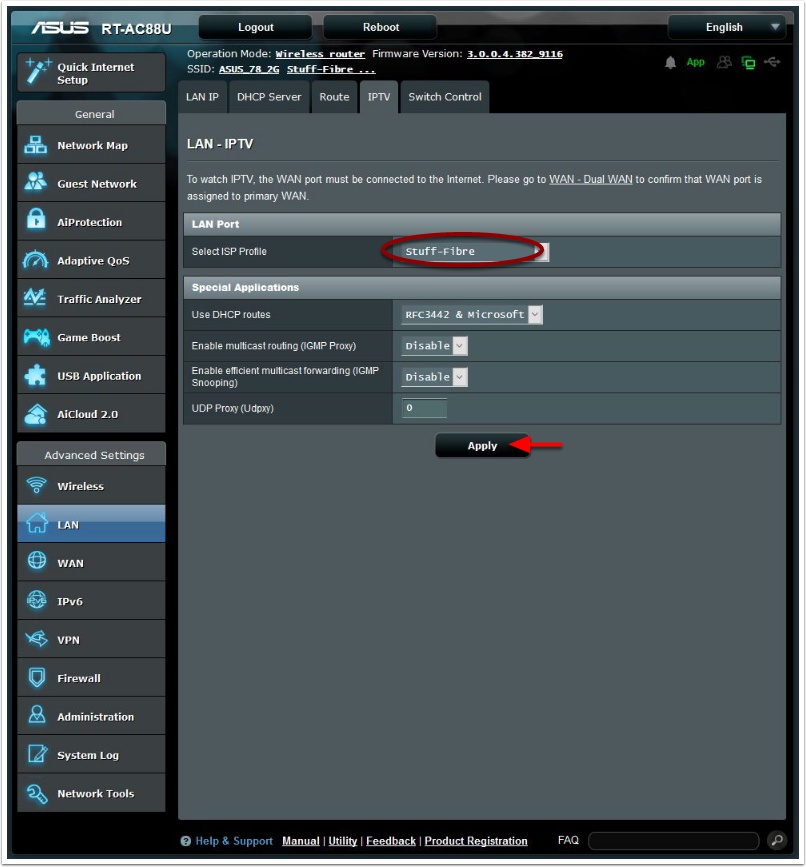Click the Apply button
The image size is (806, 867).
click(x=482, y=446)
